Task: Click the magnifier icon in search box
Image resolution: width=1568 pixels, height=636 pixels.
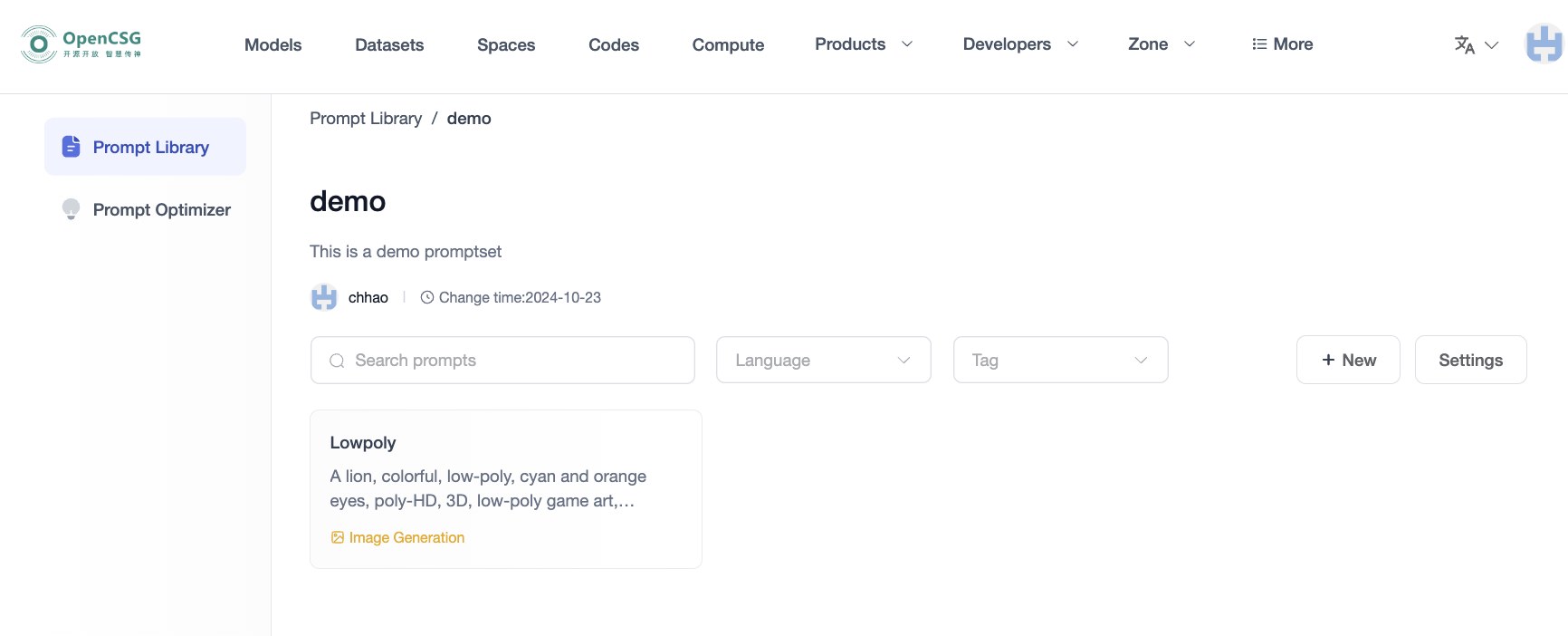Action: pos(337,361)
